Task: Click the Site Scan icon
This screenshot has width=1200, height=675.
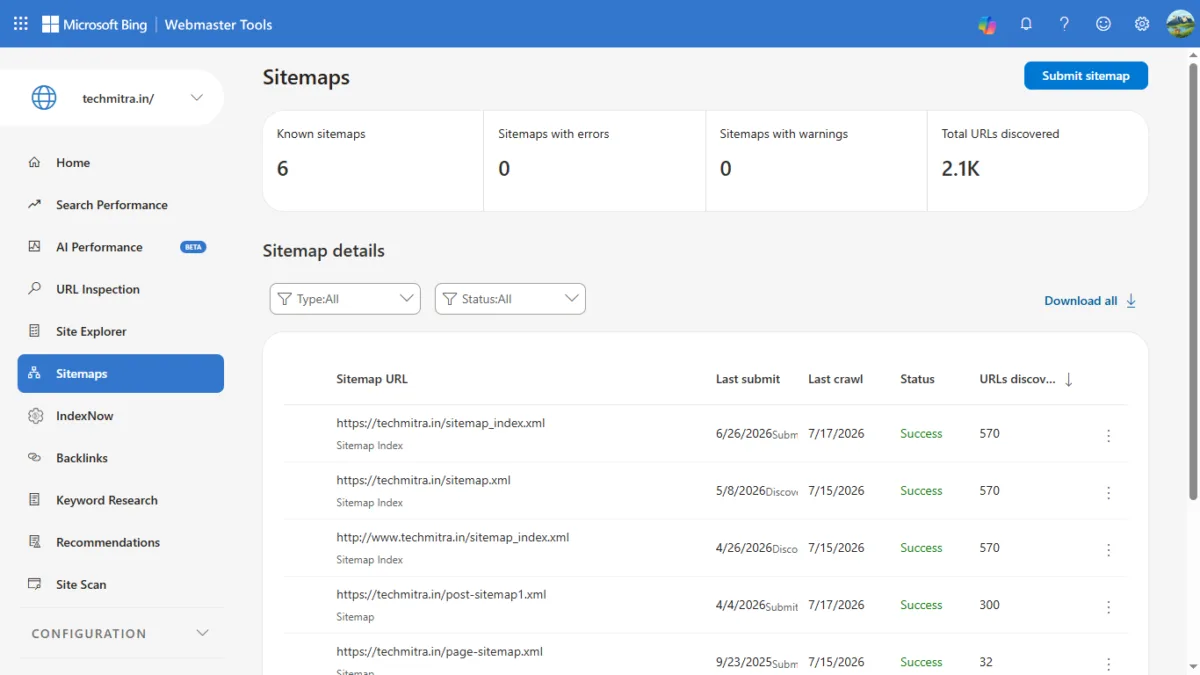Action: point(35,584)
